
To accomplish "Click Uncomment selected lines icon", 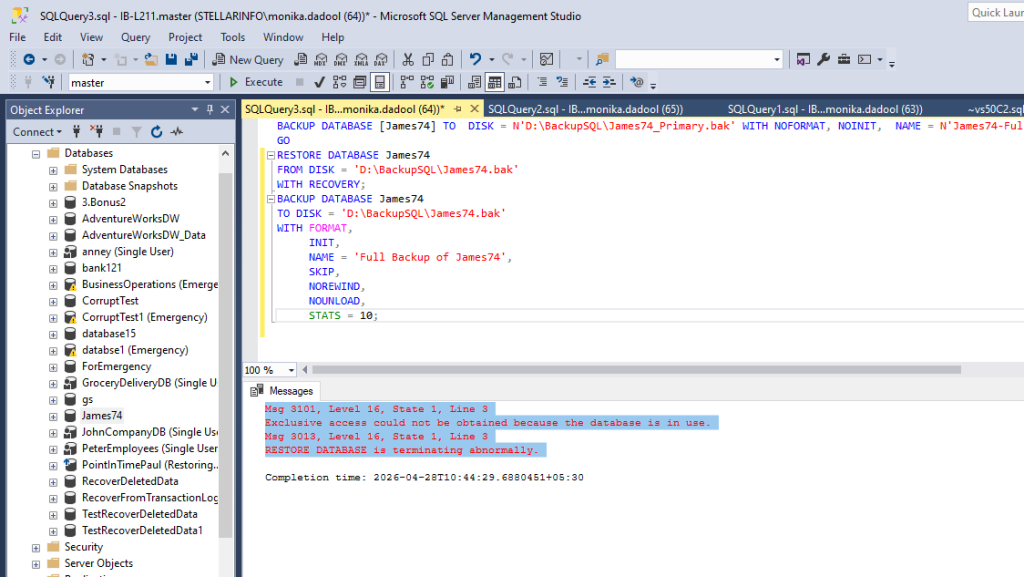I will [562, 82].
